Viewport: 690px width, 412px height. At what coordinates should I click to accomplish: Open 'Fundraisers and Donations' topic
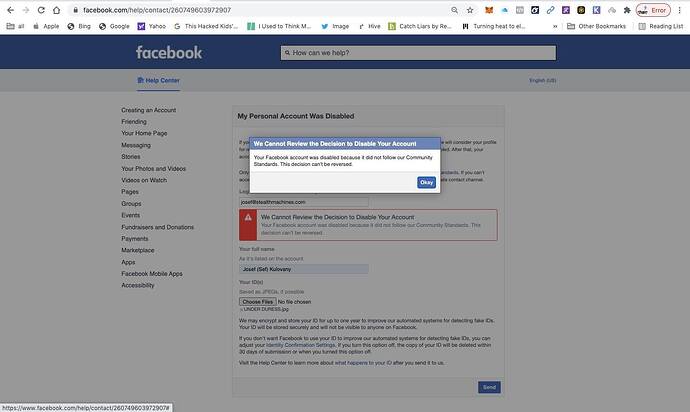[158, 227]
